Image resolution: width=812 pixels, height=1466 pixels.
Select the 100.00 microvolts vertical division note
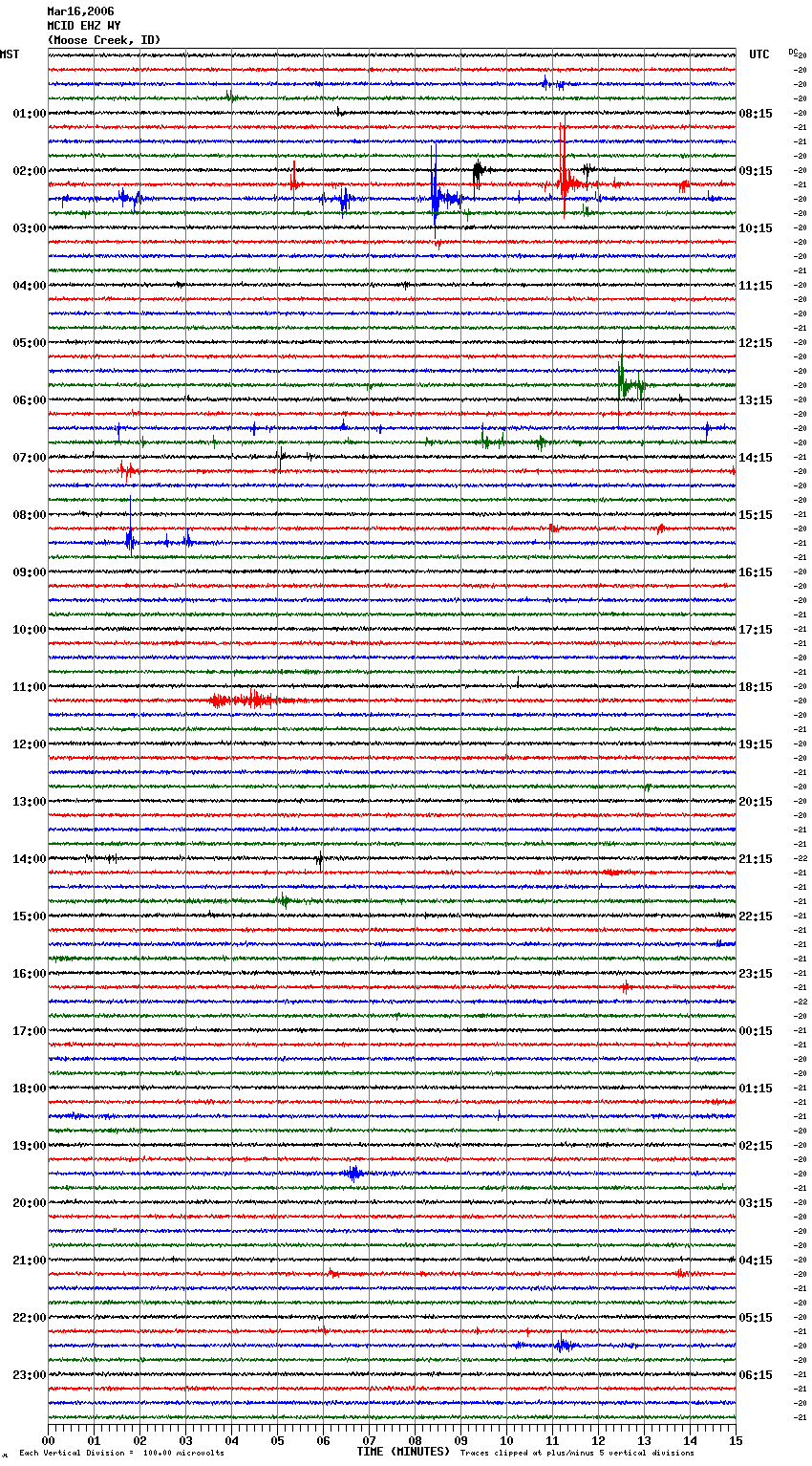[x=122, y=1453]
